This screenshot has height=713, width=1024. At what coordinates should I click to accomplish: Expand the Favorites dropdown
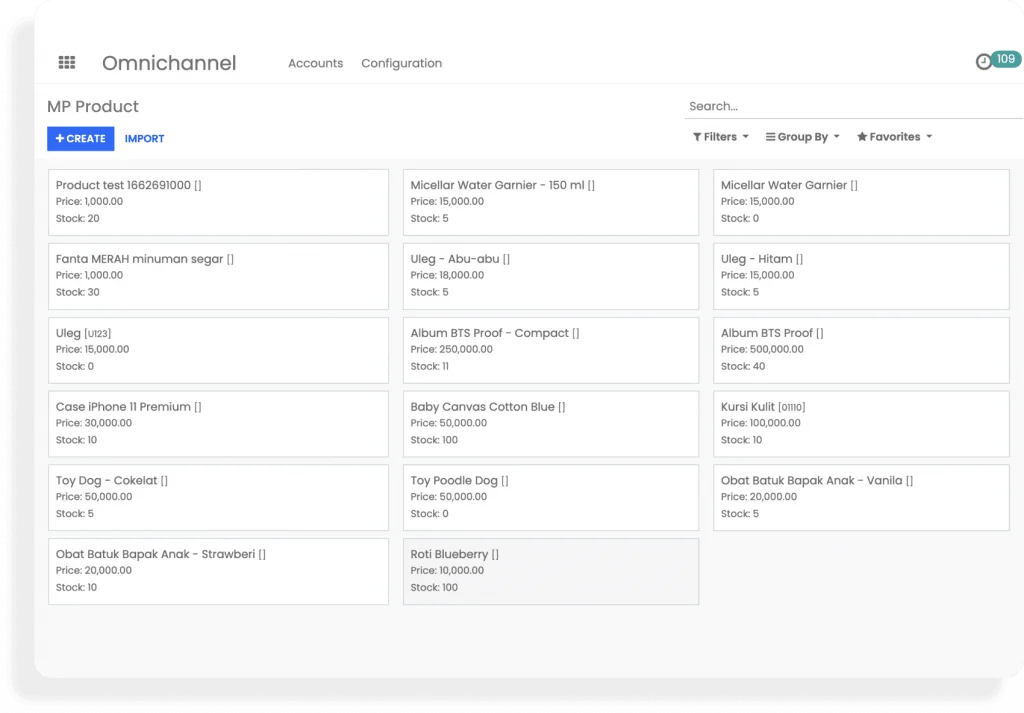895,137
